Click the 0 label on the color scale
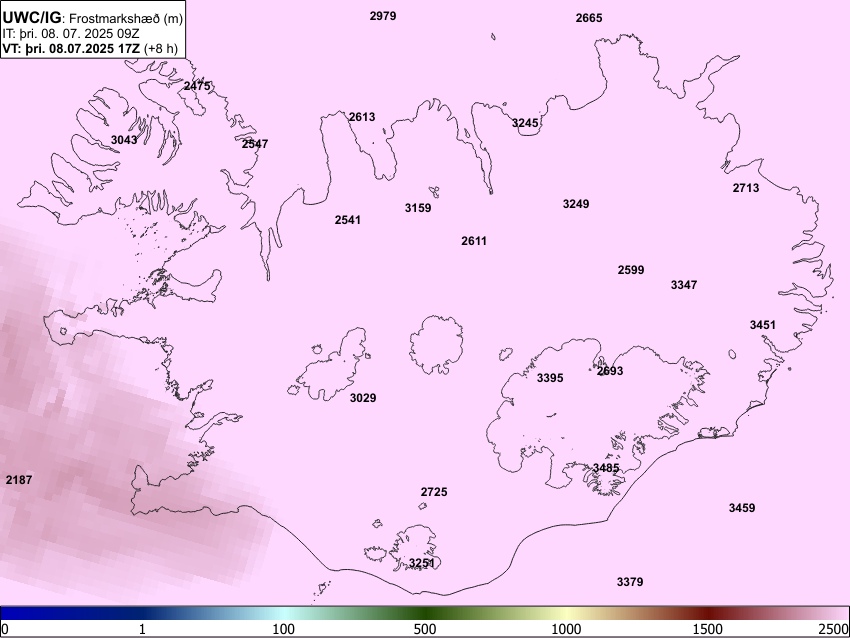The height and width of the screenshot is (638, 850). coord(5,629)
